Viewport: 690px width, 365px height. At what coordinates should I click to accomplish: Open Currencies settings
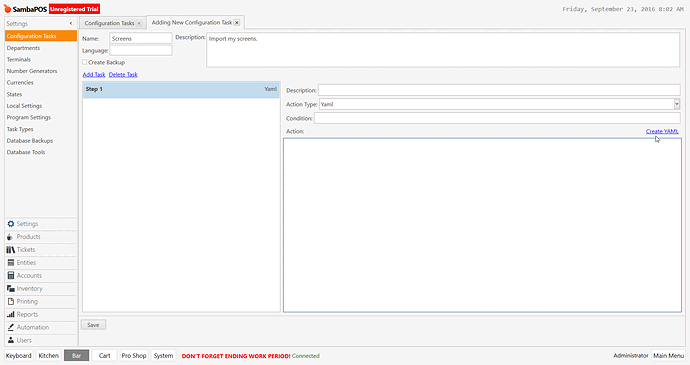(x=20, y=82)
